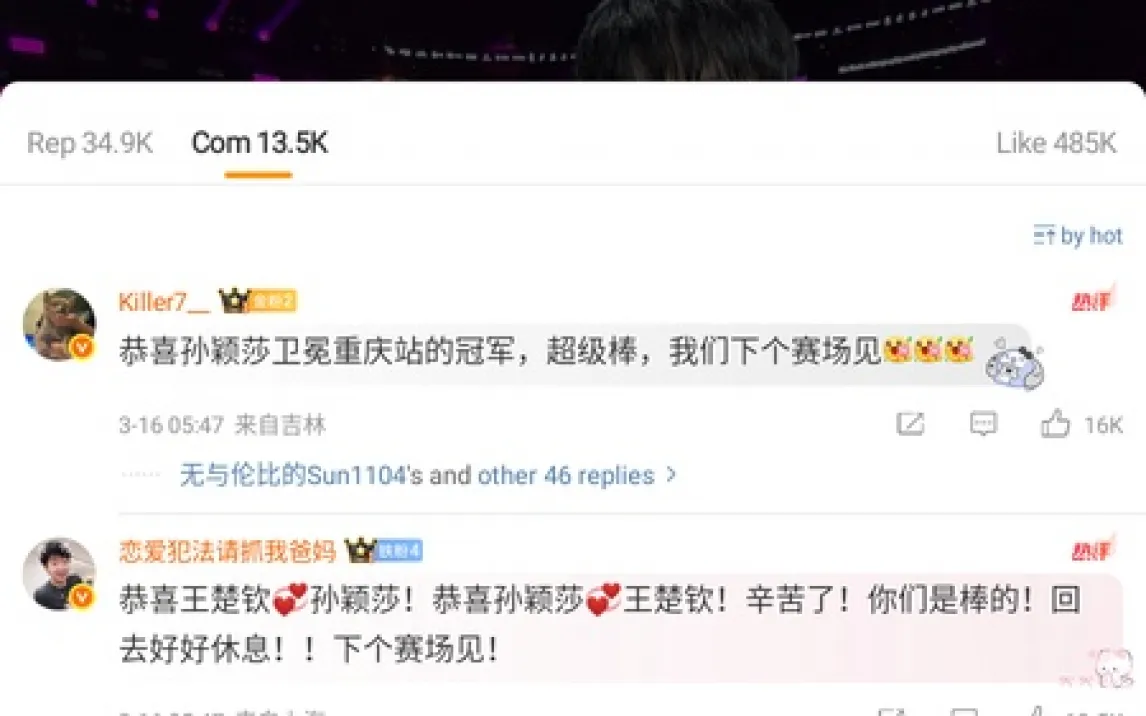Image resolution: width=1146 pixels, height=716 pixels.
Task: Open reply bubble icon on Killer7__'s comment
Action: coord(983,424)
